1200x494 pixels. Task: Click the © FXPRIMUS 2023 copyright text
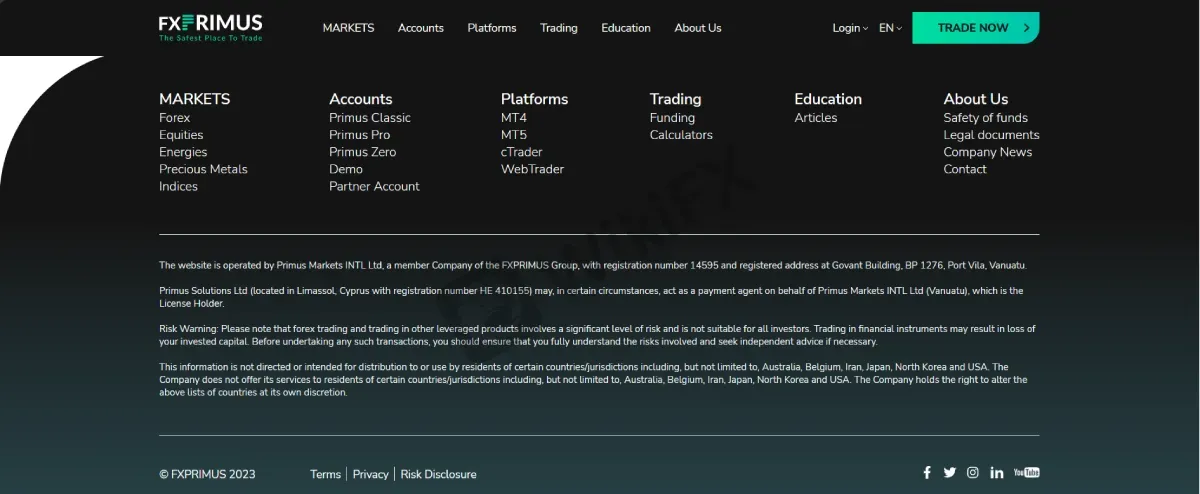point(207,474)
